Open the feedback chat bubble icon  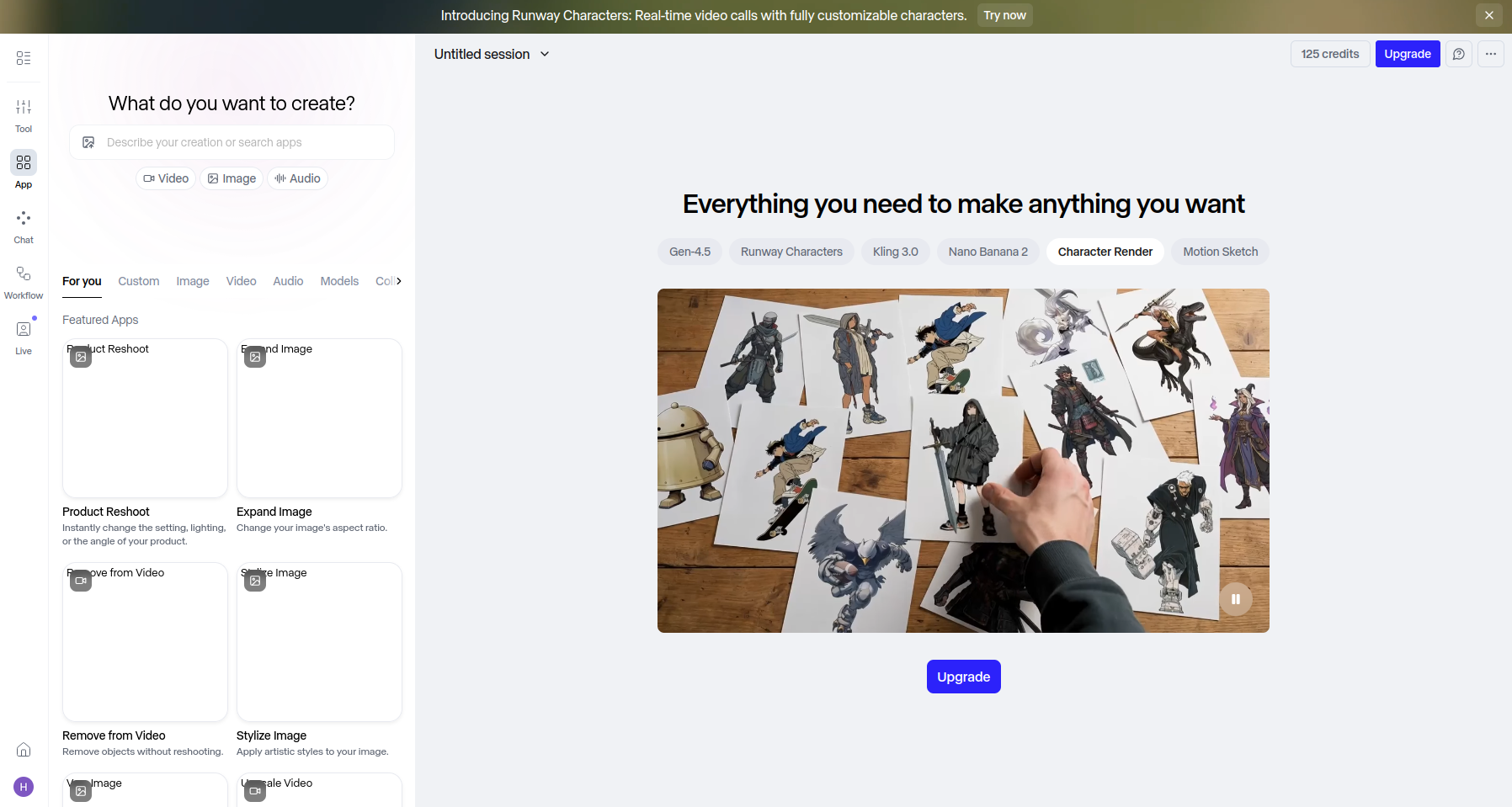click(x=1459, y=54)
